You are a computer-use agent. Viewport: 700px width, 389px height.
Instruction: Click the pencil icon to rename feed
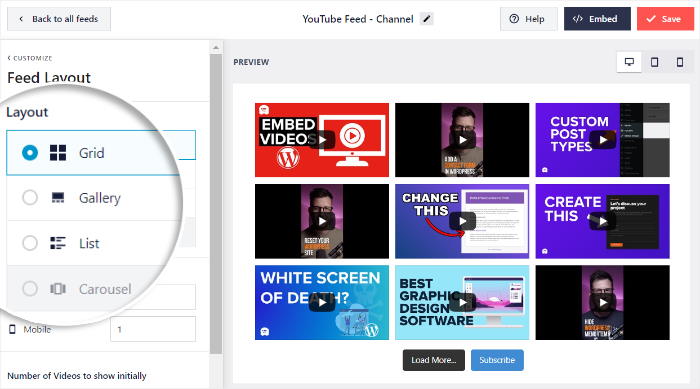pyautogui.click(x=426, y=19)
